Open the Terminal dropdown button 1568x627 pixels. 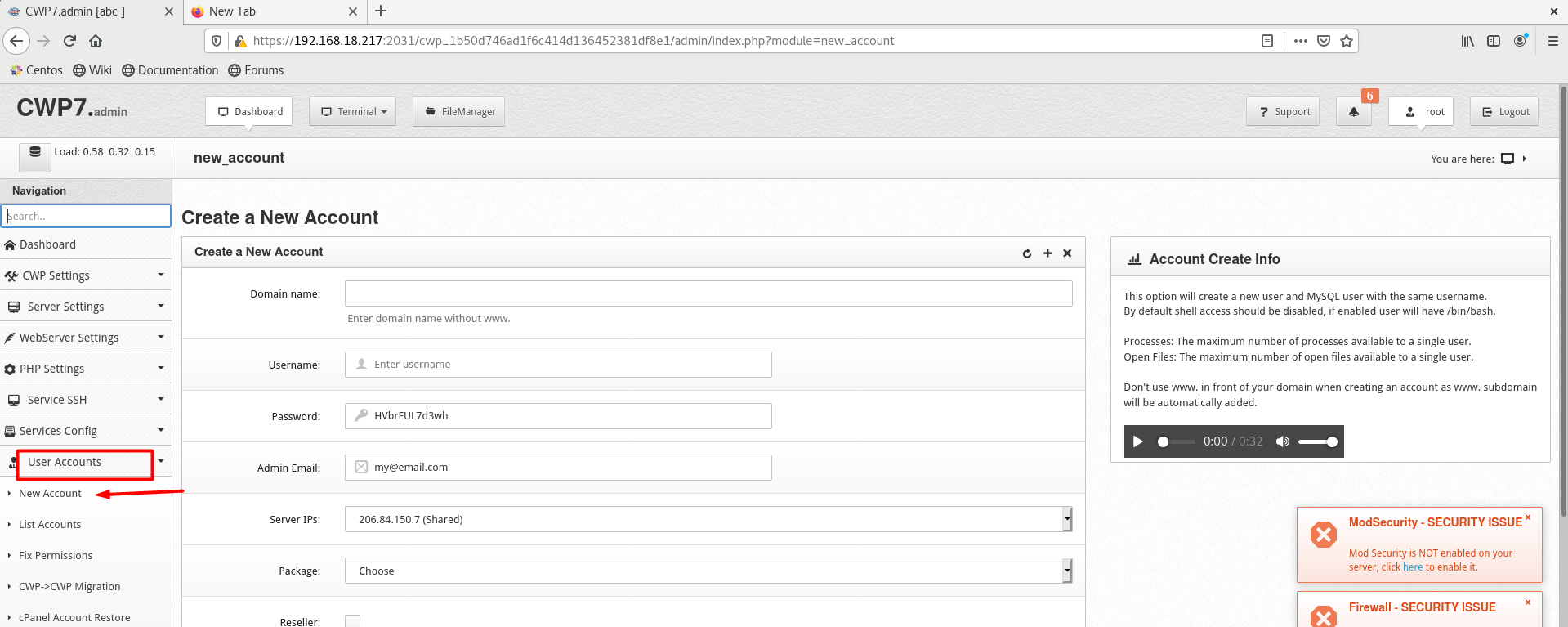point(352,112)
